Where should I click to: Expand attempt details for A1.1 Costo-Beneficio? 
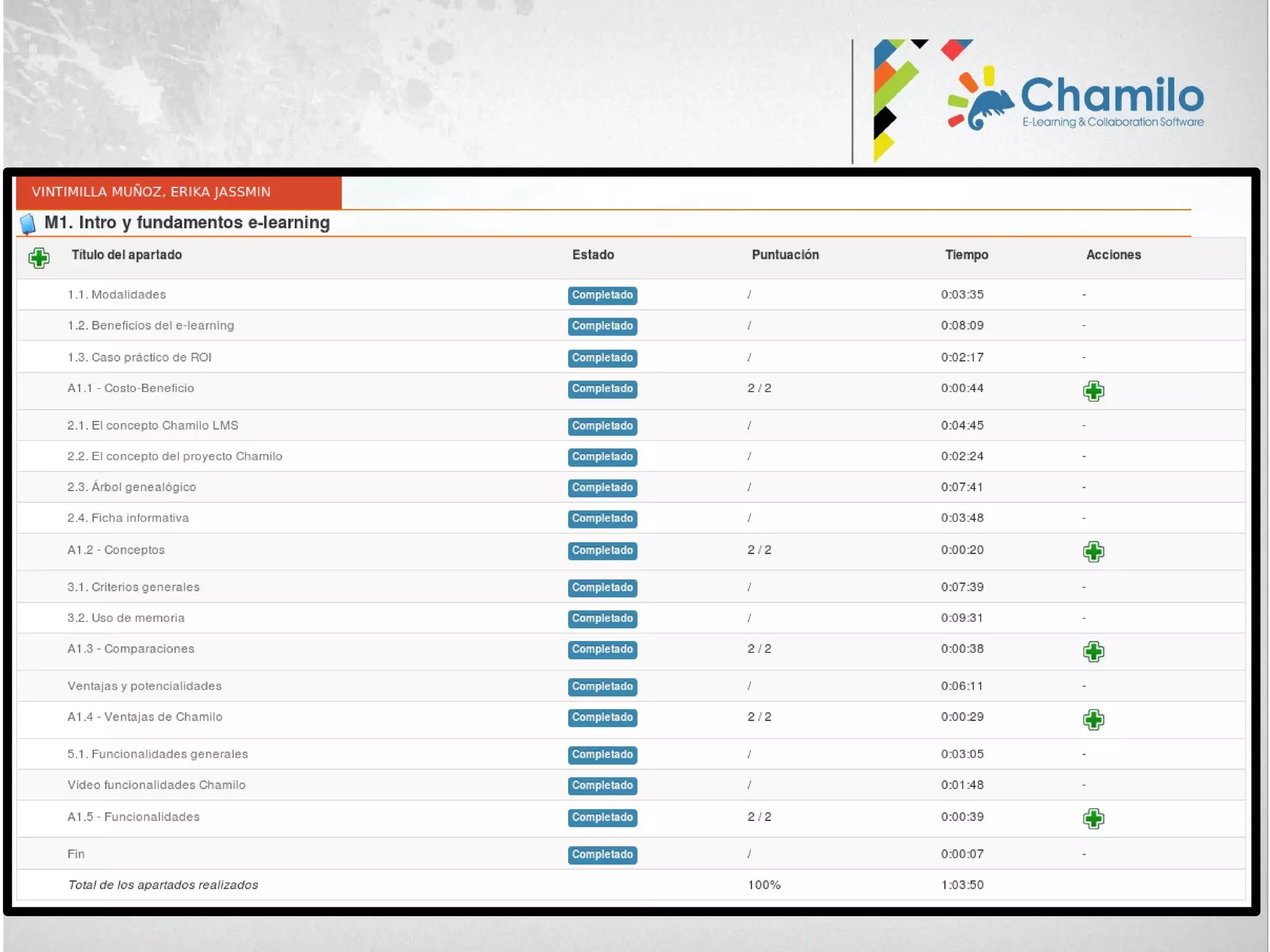[1093, 391]
